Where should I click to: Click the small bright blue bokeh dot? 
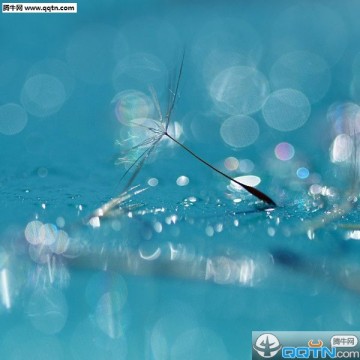tap(303, 173)
